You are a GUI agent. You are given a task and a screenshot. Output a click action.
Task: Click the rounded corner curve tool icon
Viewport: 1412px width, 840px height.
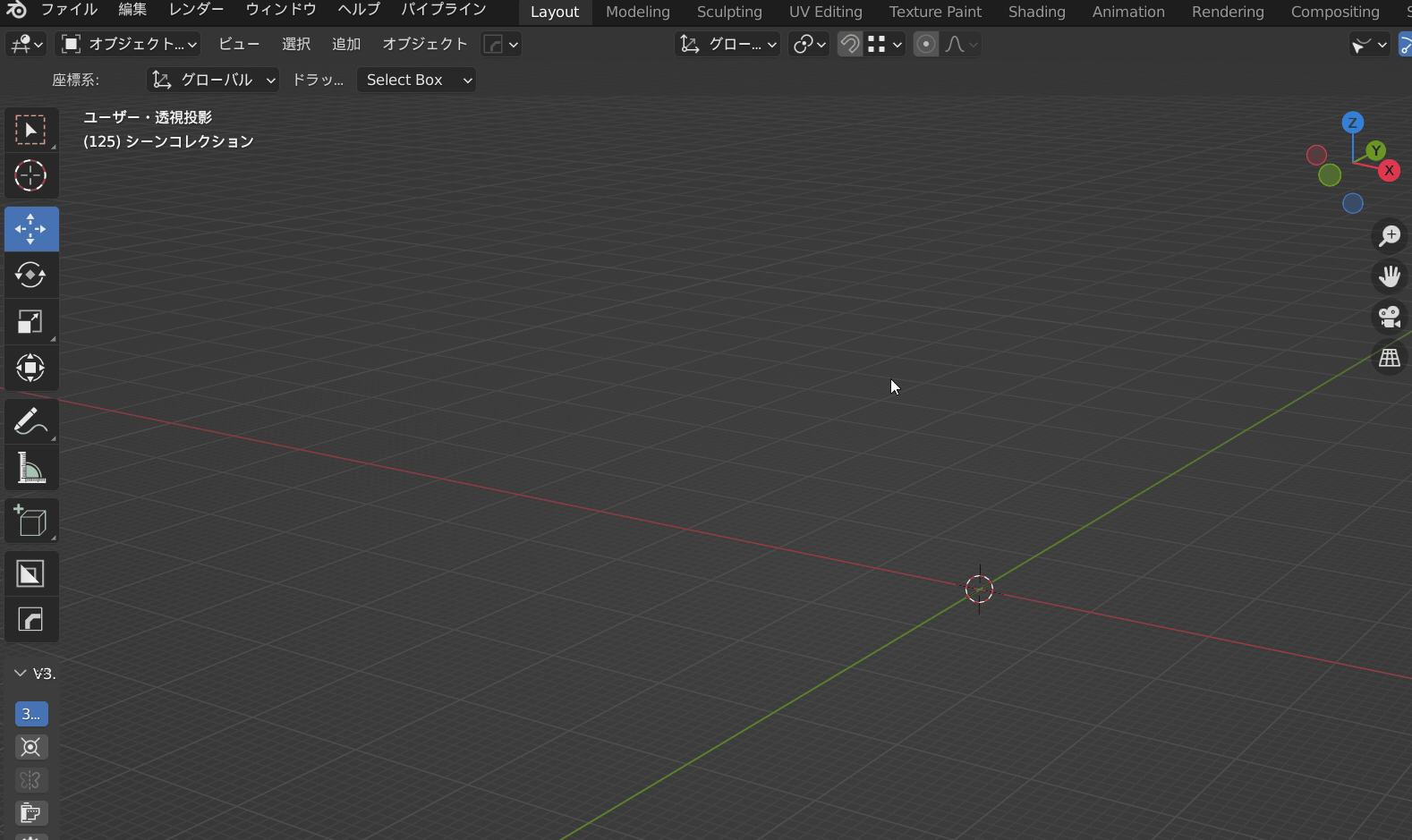[31, 620]
